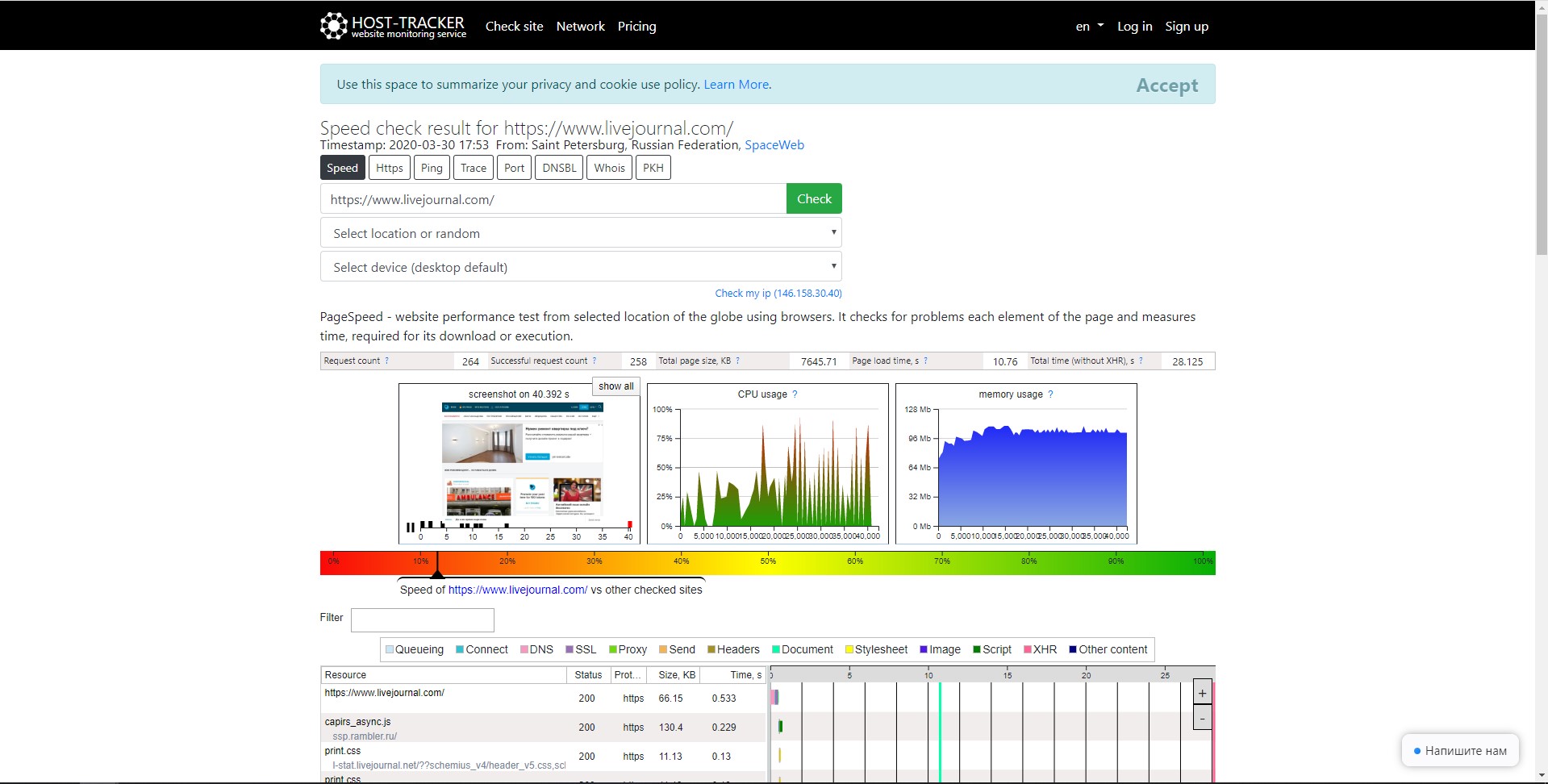This screenshot has height=784, width=1548.
Task: Toggle the Connect legend entry
Action: 482,649
